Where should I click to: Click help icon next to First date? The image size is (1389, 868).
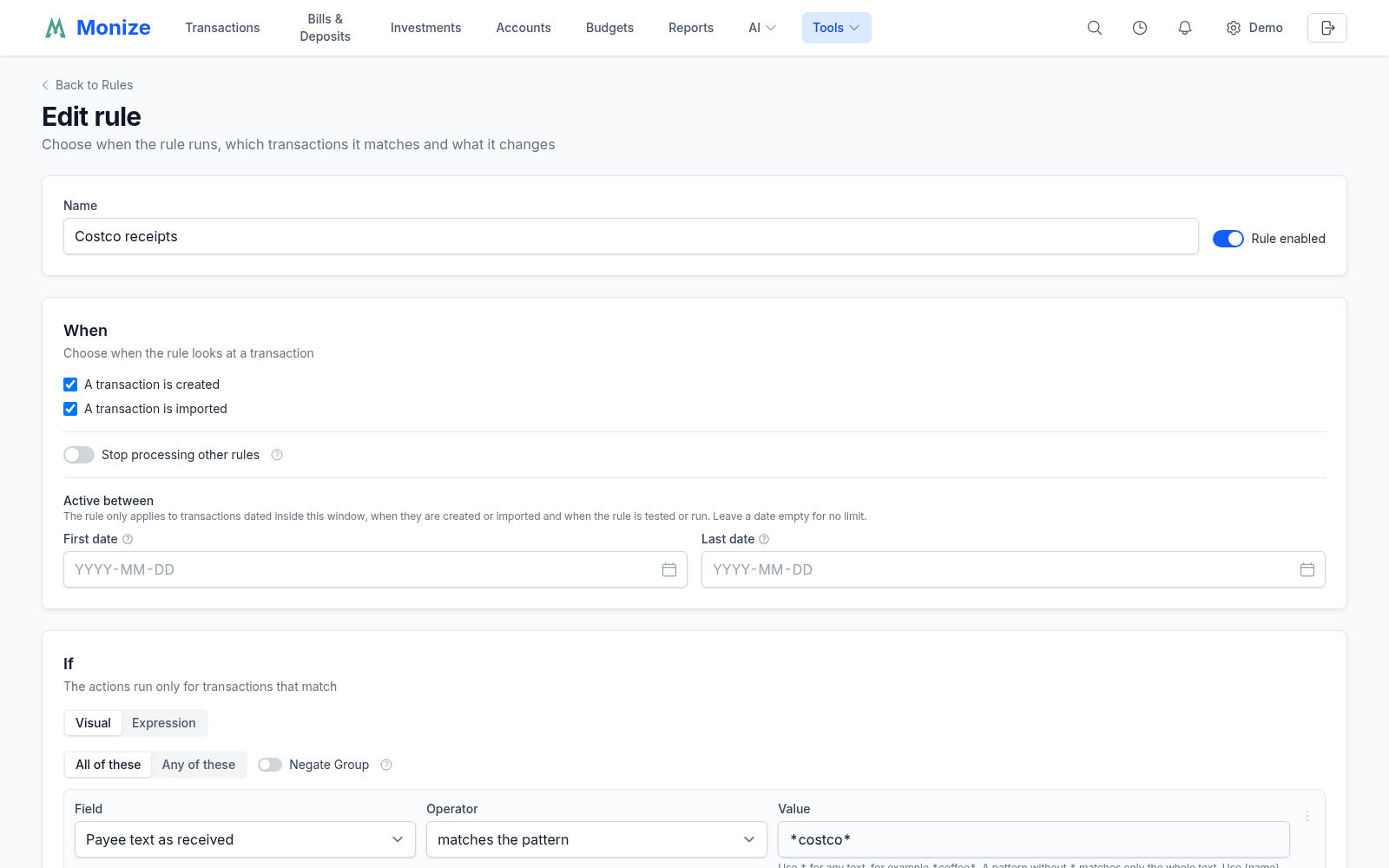click(128, 539)
